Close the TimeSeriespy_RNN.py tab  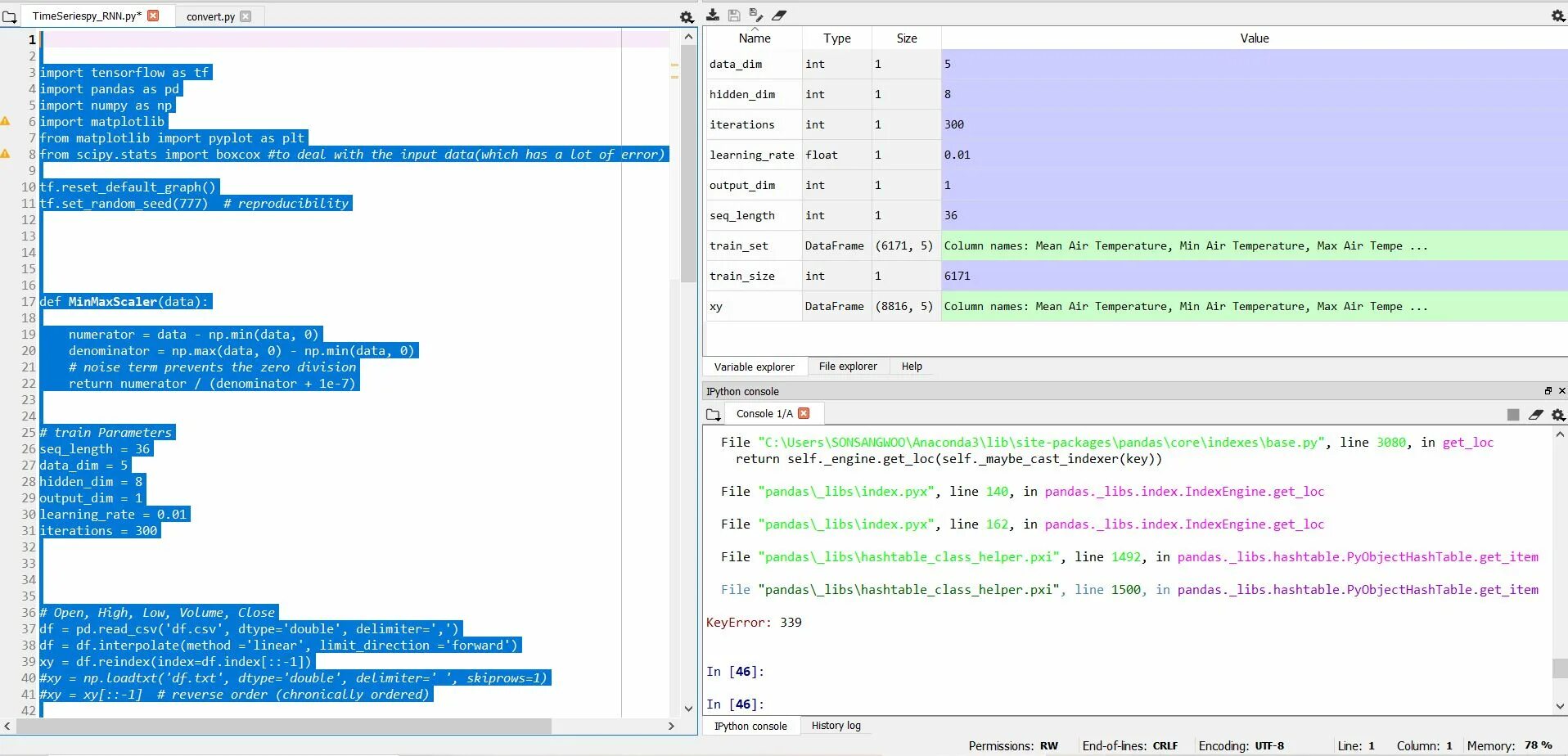[x=153, y=16]
